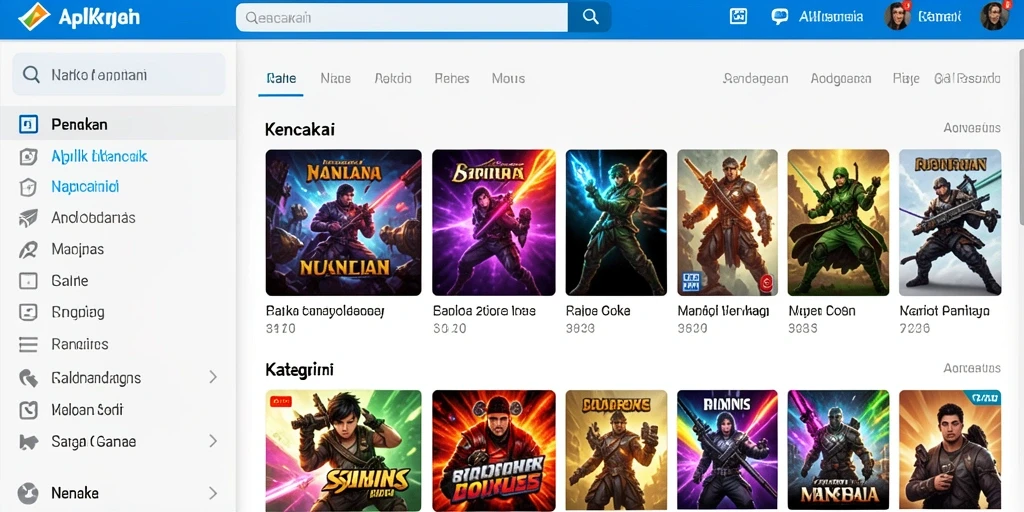Image resolution: width=1024 pixels, height=512 pixels.
Task: Open the last orange category thumbnail
Action: 950,451
